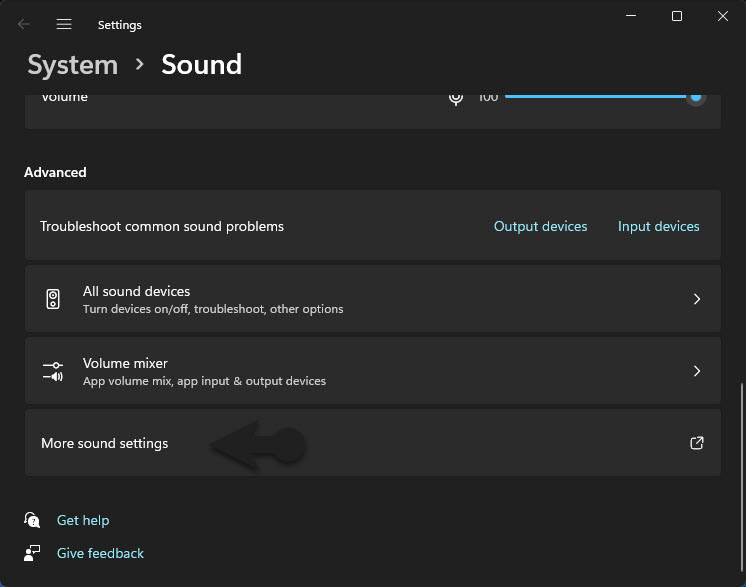Open the hamburger navigation menu
The width and height of the screenshot is (746, 587).
coord(64,24)
